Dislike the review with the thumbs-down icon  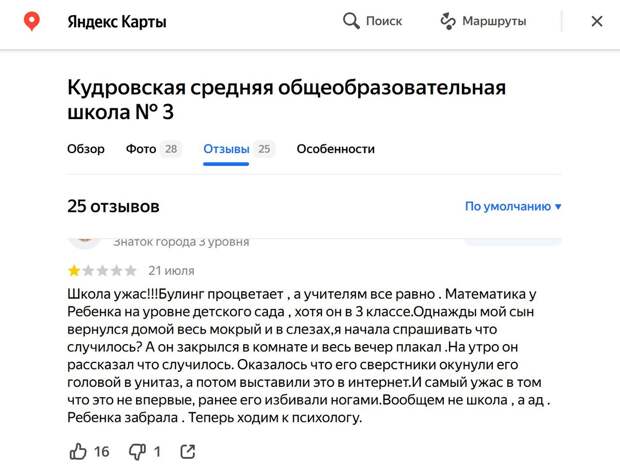click(x=138, y=451)
